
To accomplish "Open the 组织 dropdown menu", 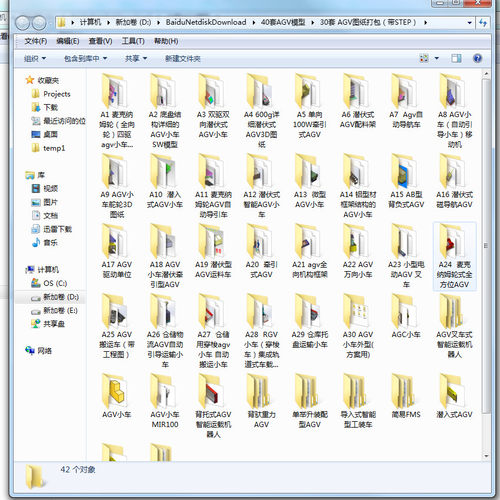I will [x=35, y=59].
